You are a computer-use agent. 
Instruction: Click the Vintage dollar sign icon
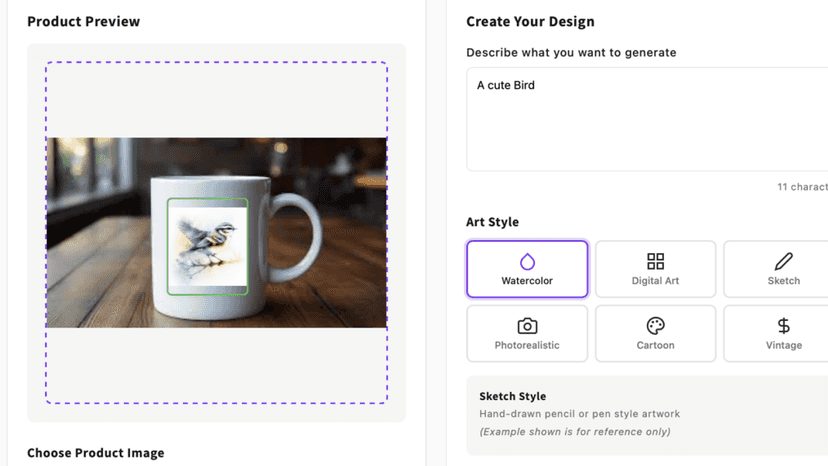(784, 326)
